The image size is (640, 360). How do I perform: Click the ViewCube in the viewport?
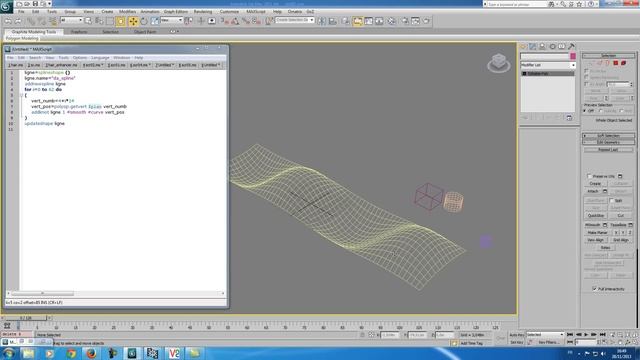point(499,63)
